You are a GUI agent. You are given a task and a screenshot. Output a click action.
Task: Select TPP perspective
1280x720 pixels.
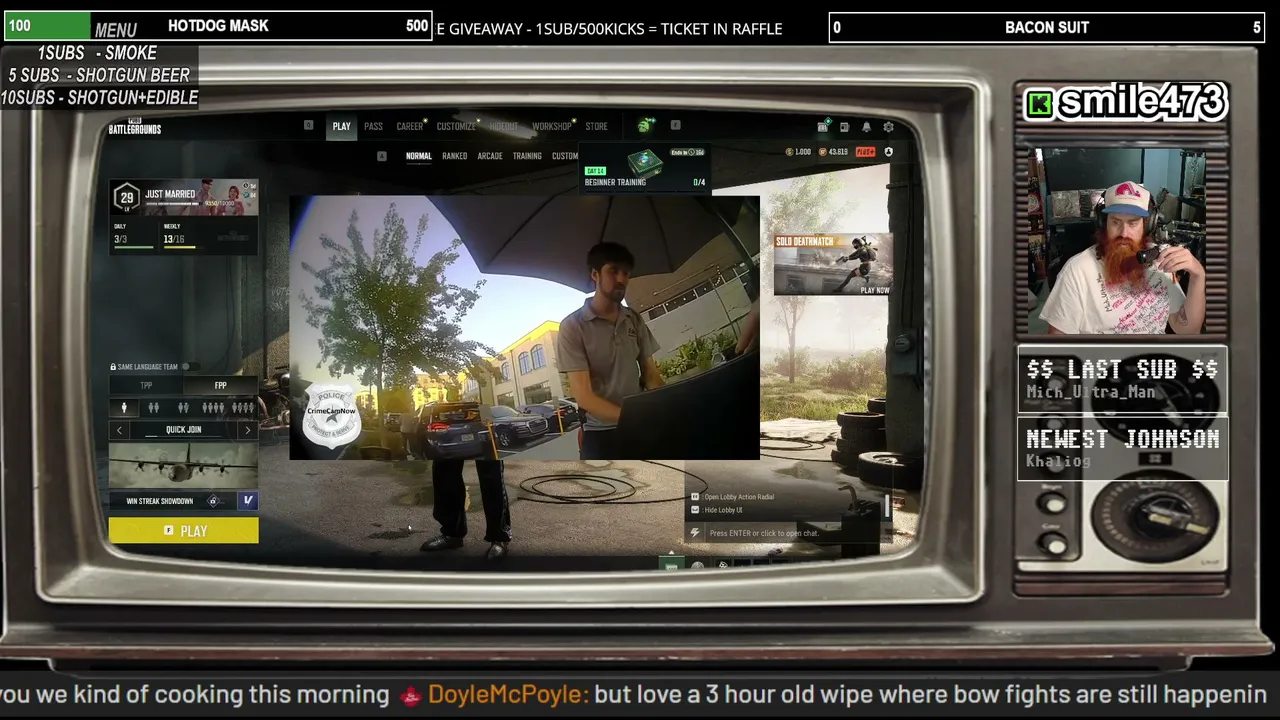point(146,385)
